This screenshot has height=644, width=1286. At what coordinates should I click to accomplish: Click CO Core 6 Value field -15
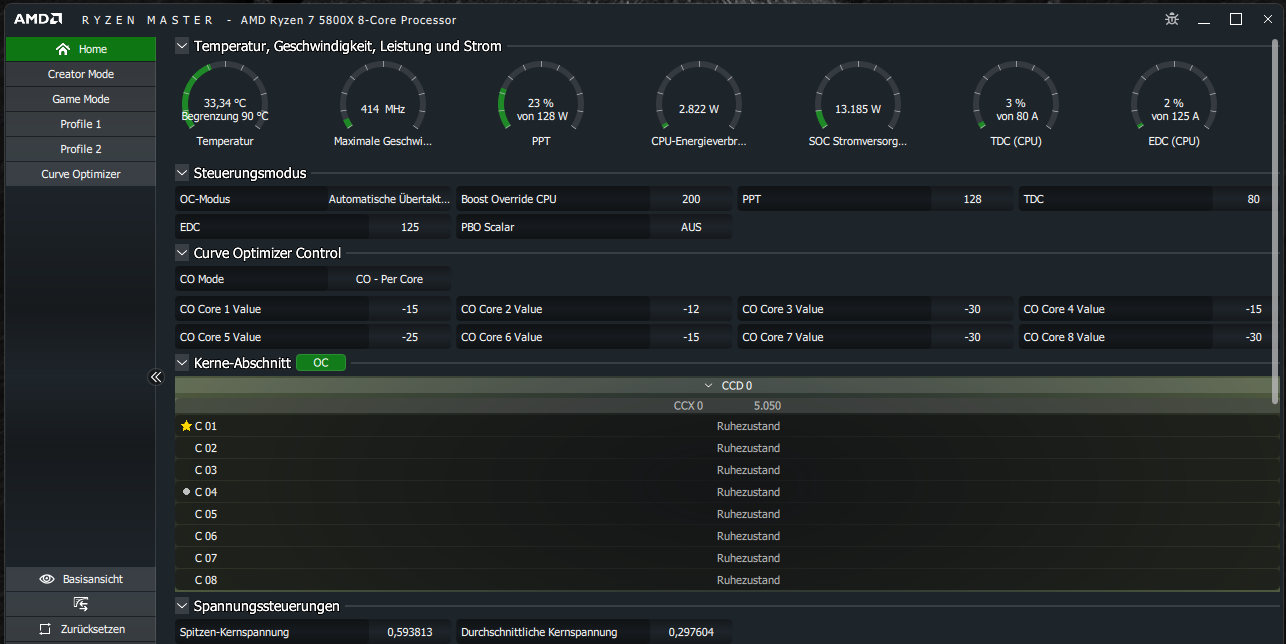point(691,337)
